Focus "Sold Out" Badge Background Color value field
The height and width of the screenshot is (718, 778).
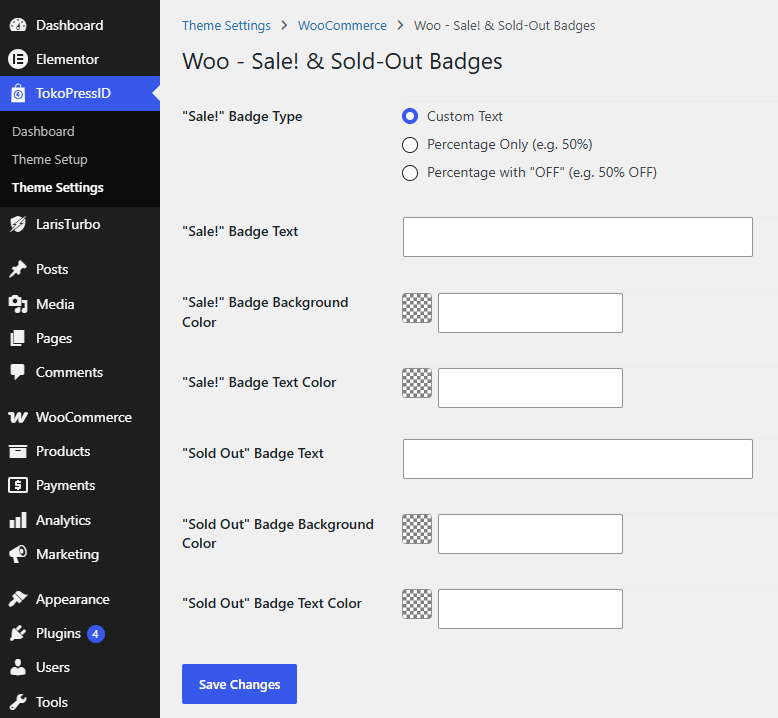530,534
